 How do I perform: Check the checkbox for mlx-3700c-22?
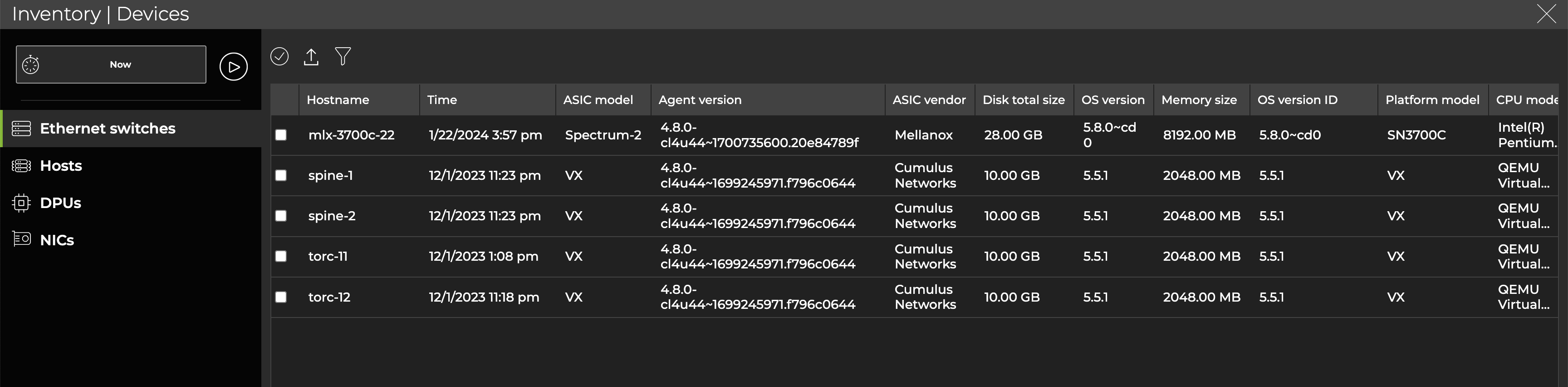[x=281, y=135]
